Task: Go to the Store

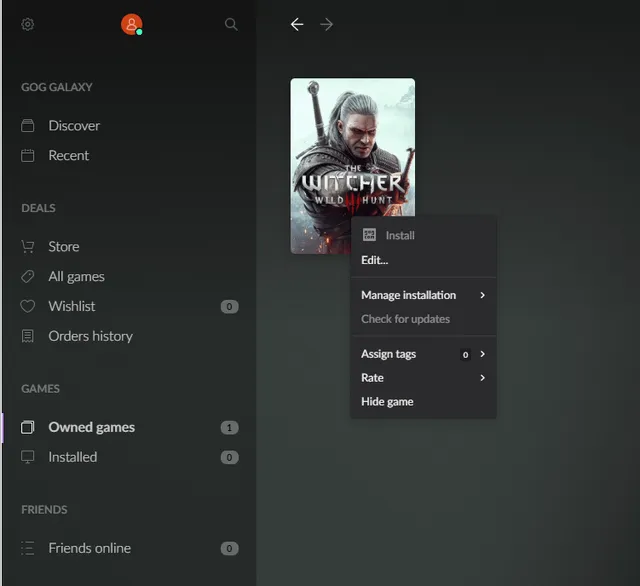Action: pyautogui.click(x=64, y=246)
